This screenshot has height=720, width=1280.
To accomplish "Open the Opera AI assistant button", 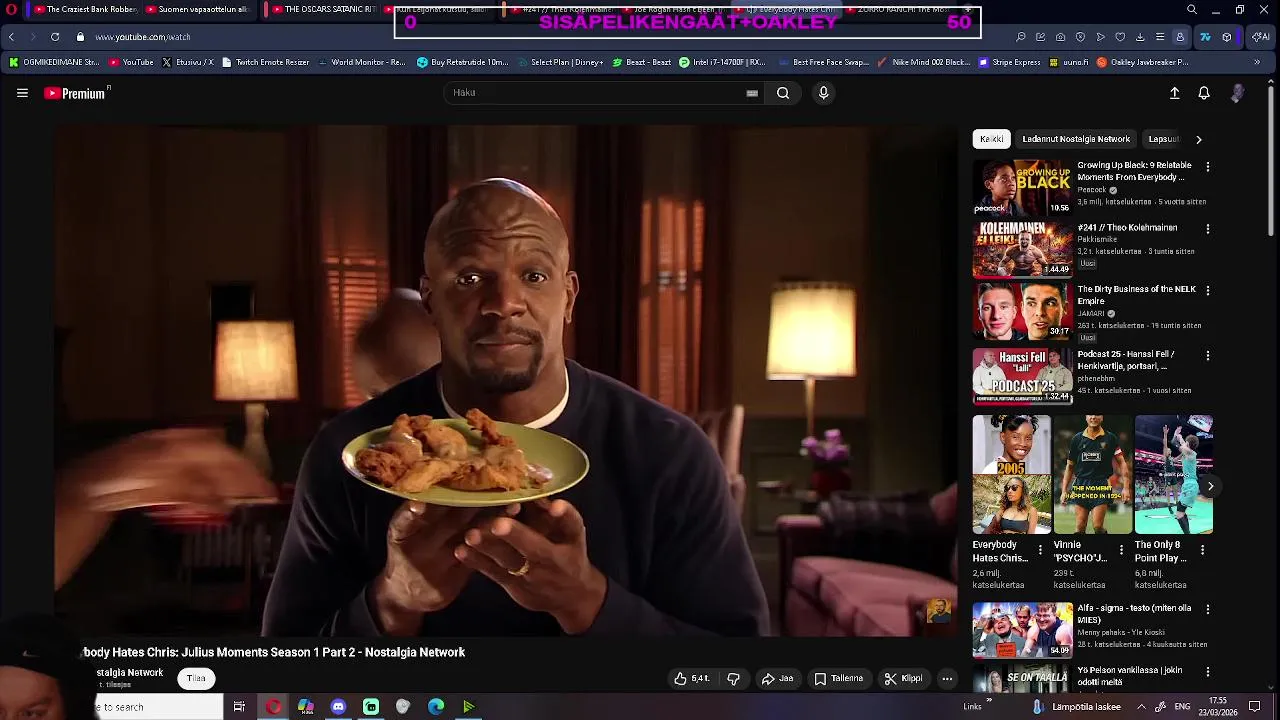I will 1261,37.
